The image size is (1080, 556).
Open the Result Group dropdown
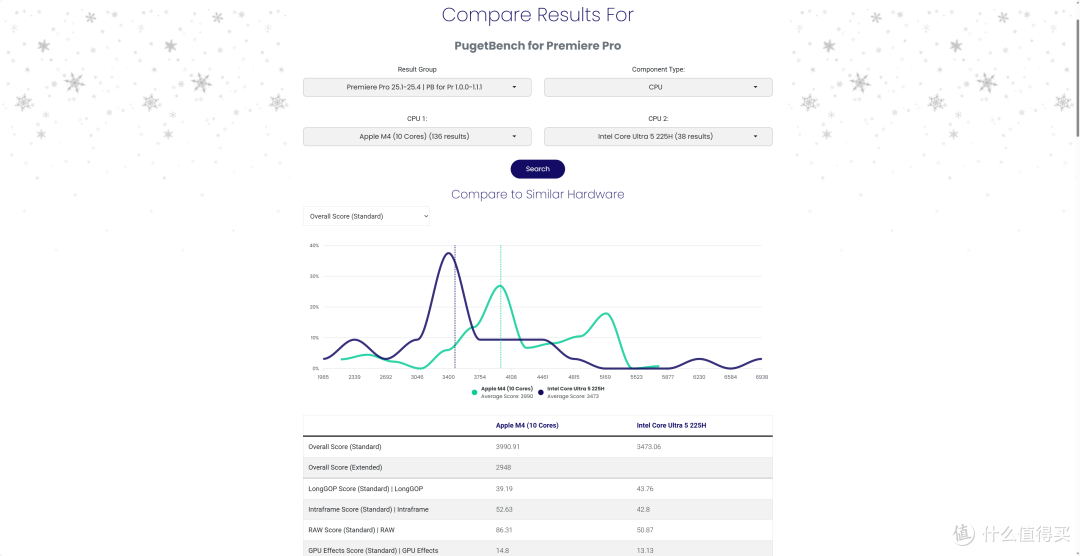click(417, 87)
